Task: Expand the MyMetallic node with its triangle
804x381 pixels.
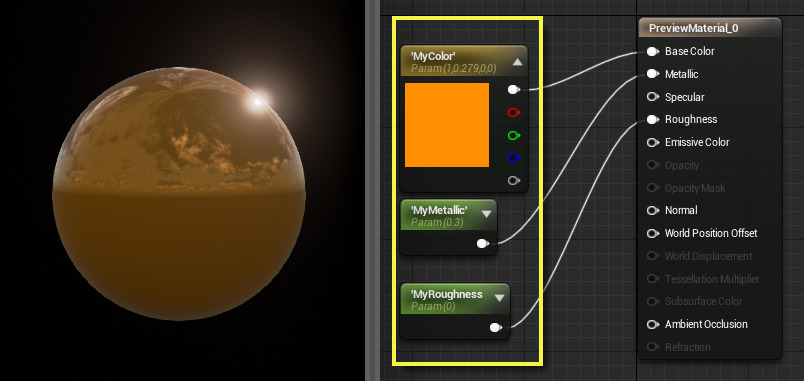Action: coord(487,214)
